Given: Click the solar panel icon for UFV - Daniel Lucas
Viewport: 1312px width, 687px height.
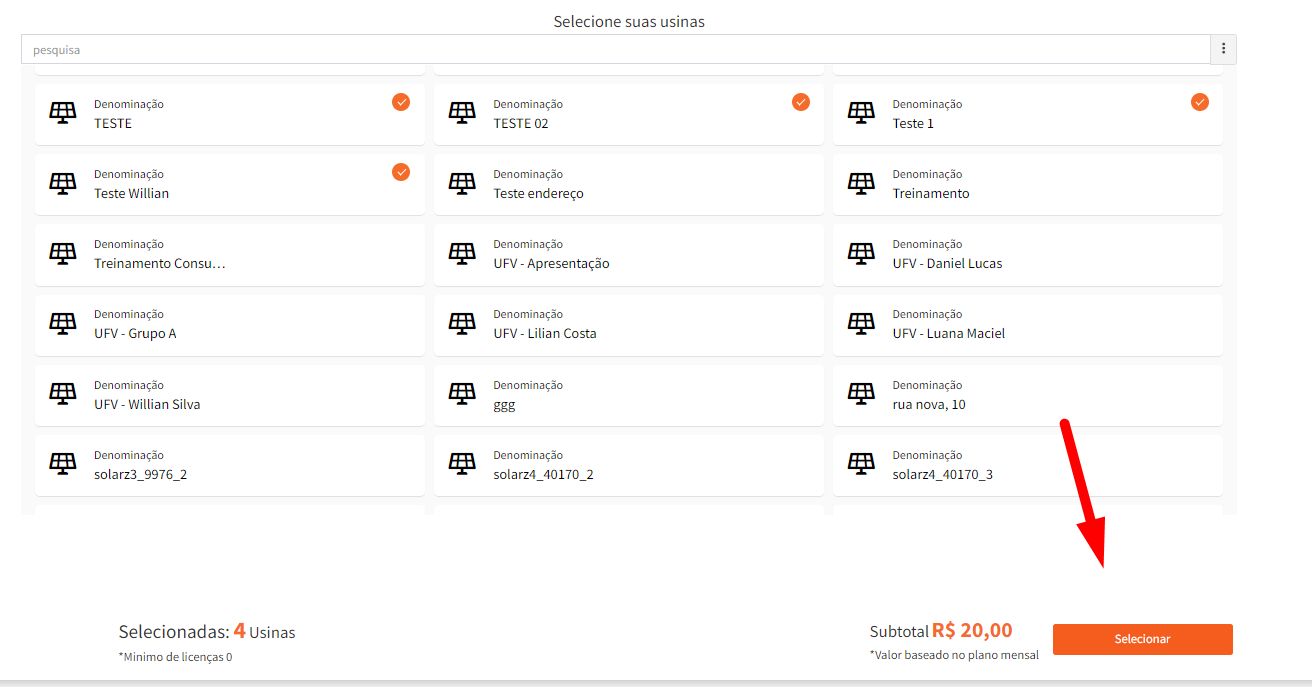Looking at the screenshot, I should click(x=861, y=253).
